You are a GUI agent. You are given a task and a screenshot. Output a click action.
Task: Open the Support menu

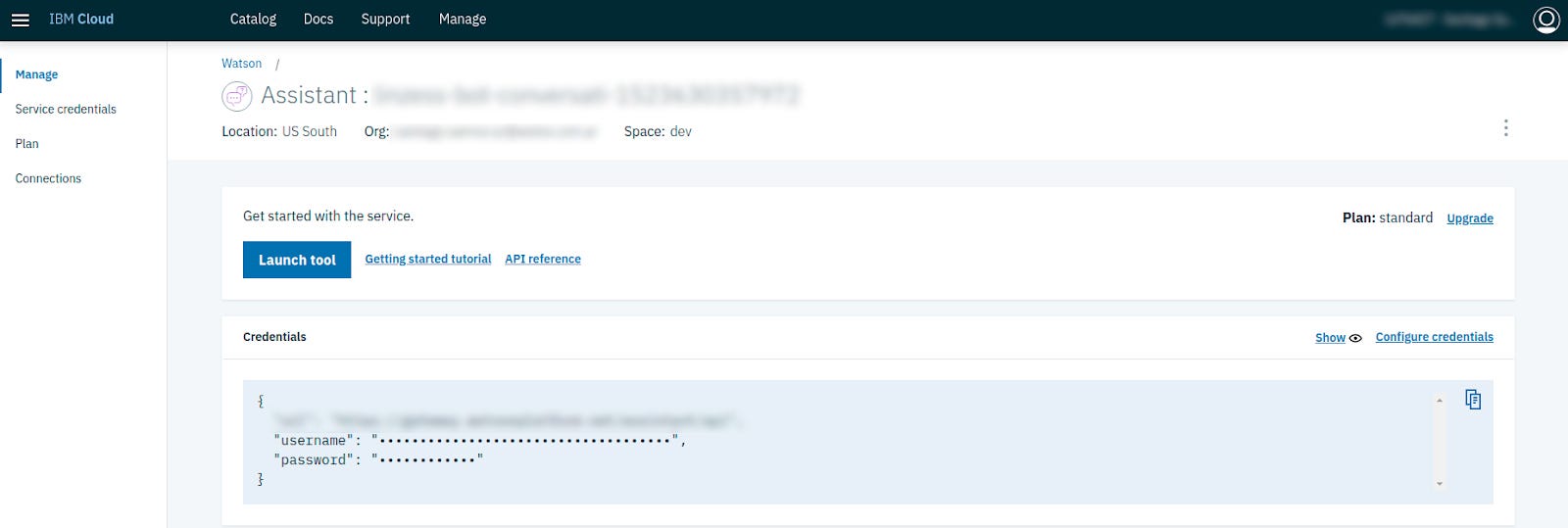tap(385, 20)
